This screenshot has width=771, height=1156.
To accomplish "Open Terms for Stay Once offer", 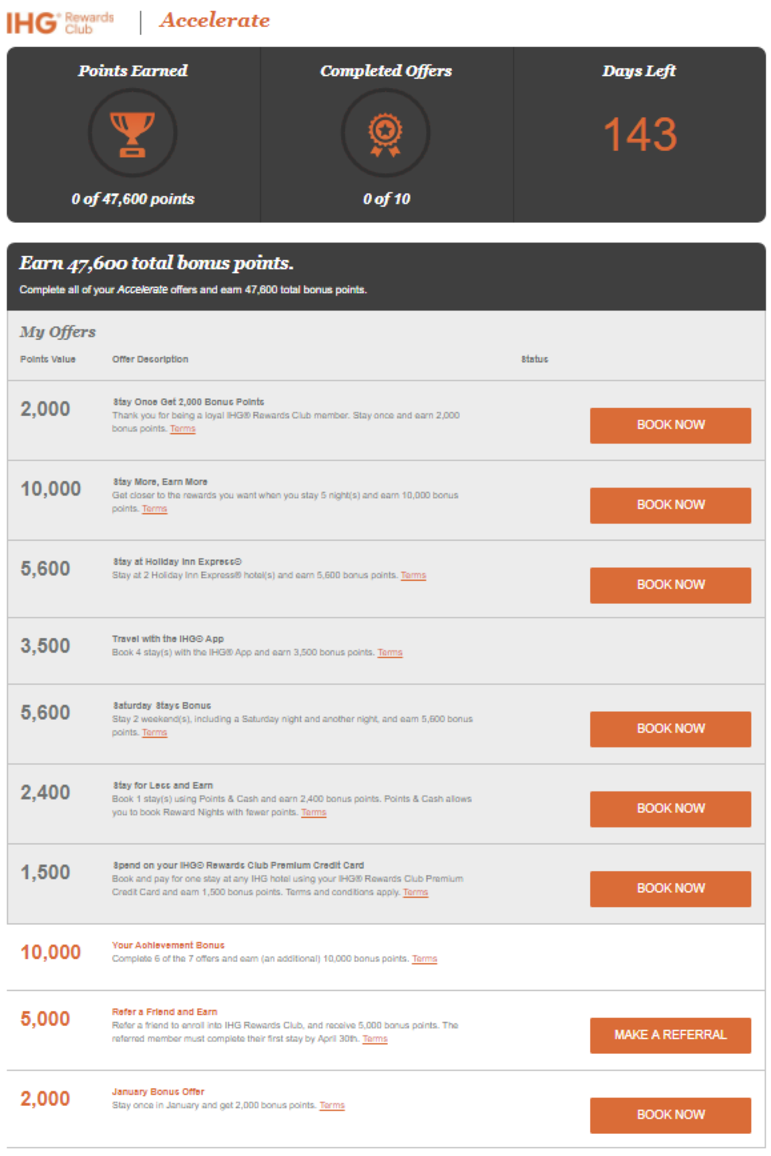I will coord(183,429).
